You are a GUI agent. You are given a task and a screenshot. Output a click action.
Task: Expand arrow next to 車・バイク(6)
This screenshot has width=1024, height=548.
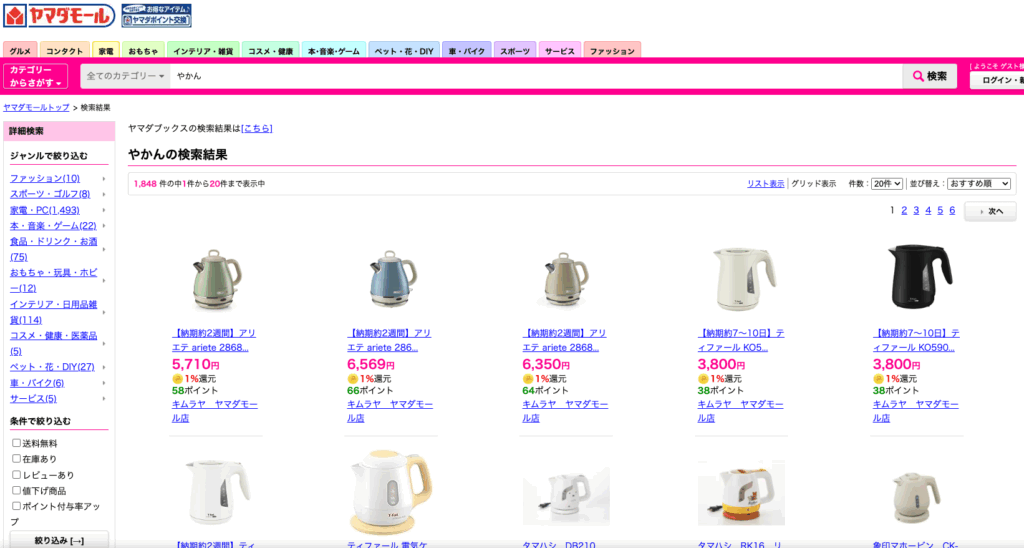[x=104, y=383]
